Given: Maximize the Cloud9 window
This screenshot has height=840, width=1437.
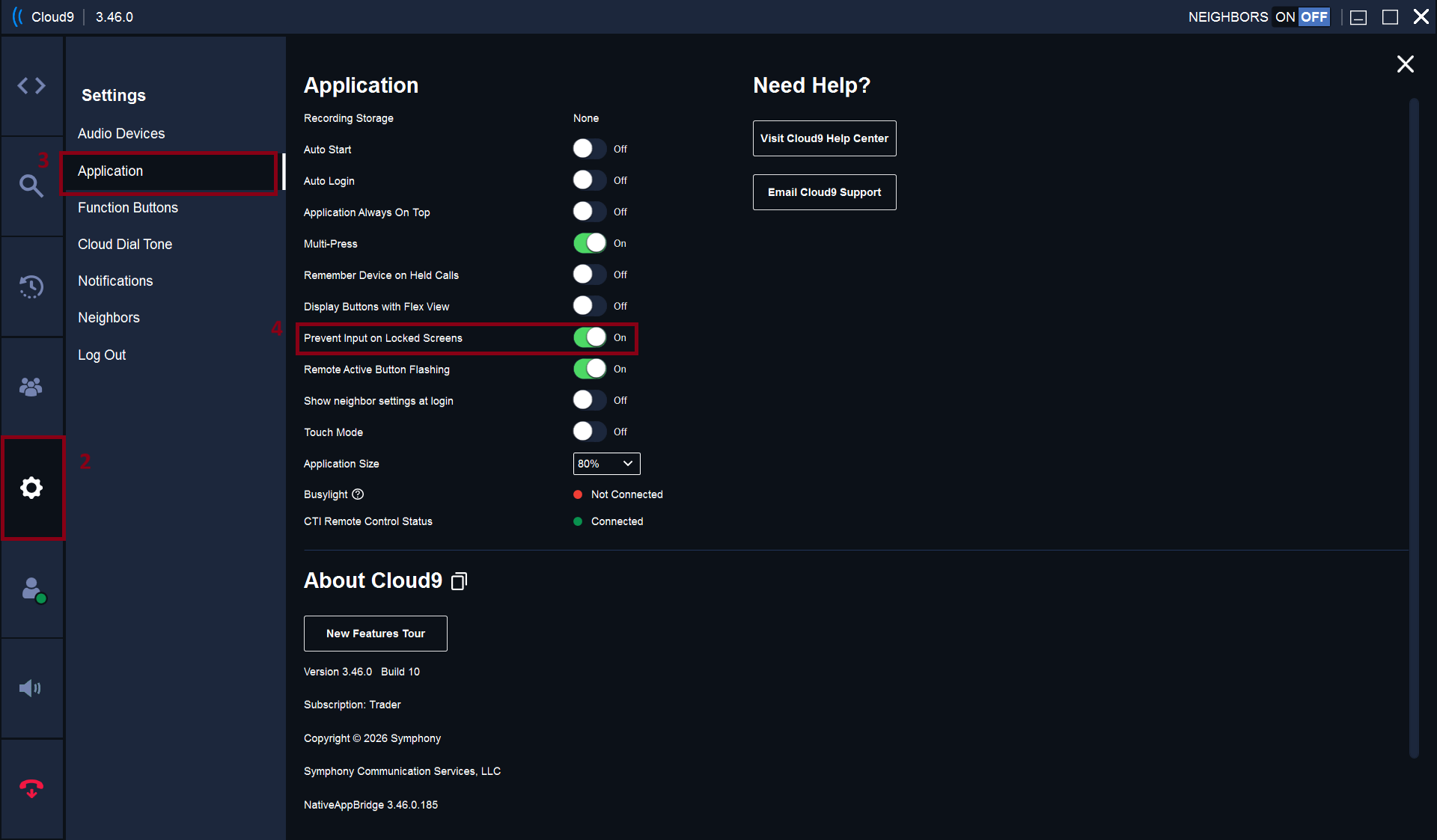Looking at the screenshot, I should pos(1390,17).
